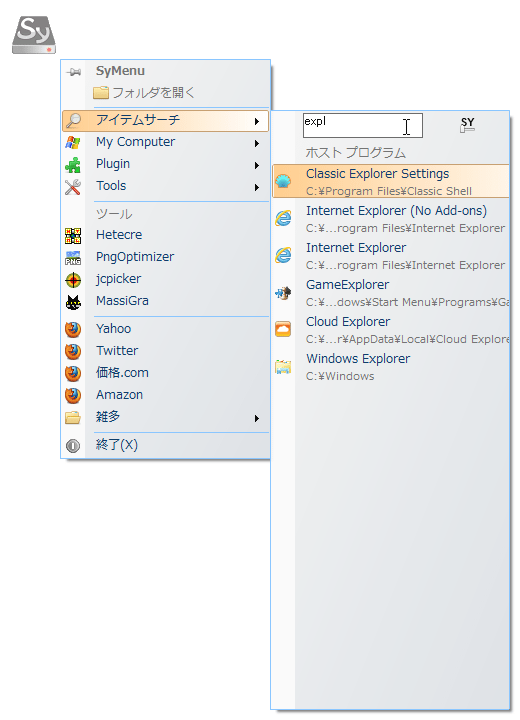520x720 pixels.
Task: Select the アイテムサーチ menu entry
Action: (165, 121)
